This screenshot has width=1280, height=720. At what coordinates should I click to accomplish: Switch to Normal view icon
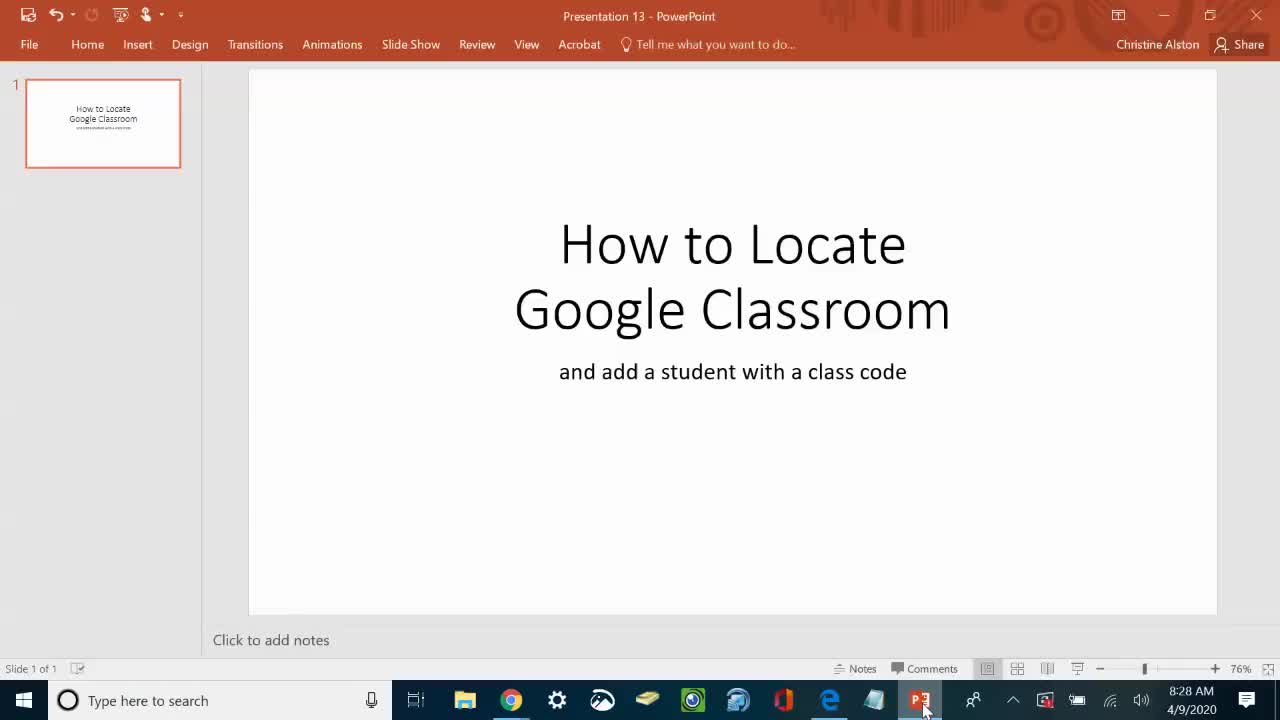pyautogui.click(x=987, y=669)
